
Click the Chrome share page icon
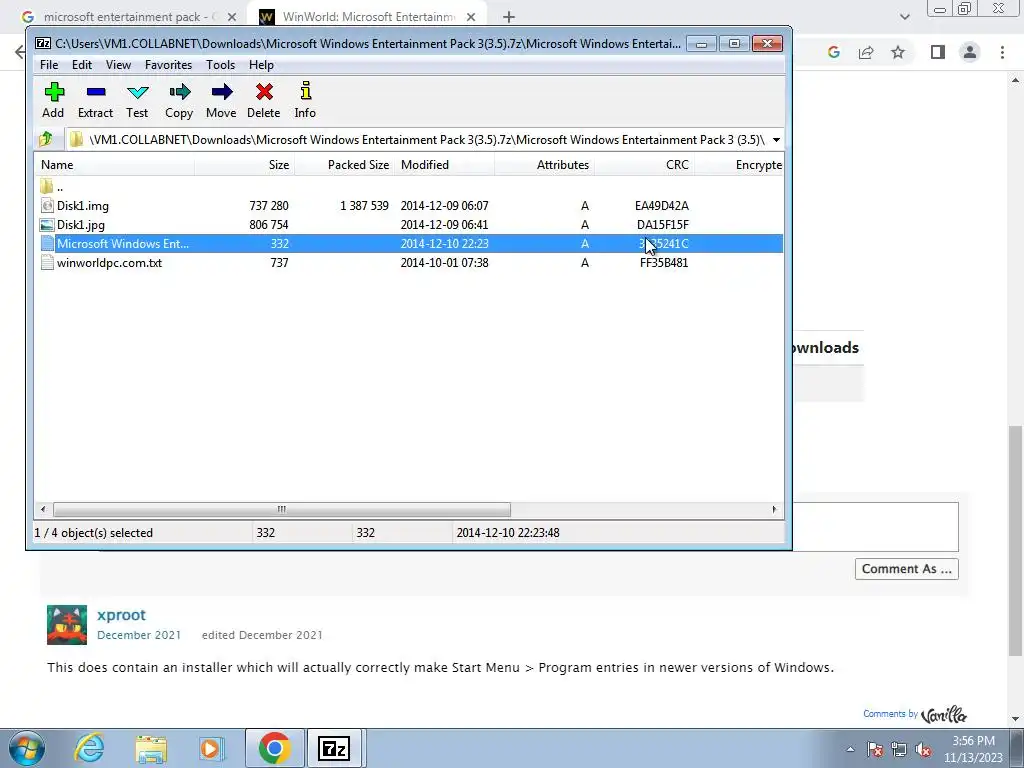coord(866,52)
